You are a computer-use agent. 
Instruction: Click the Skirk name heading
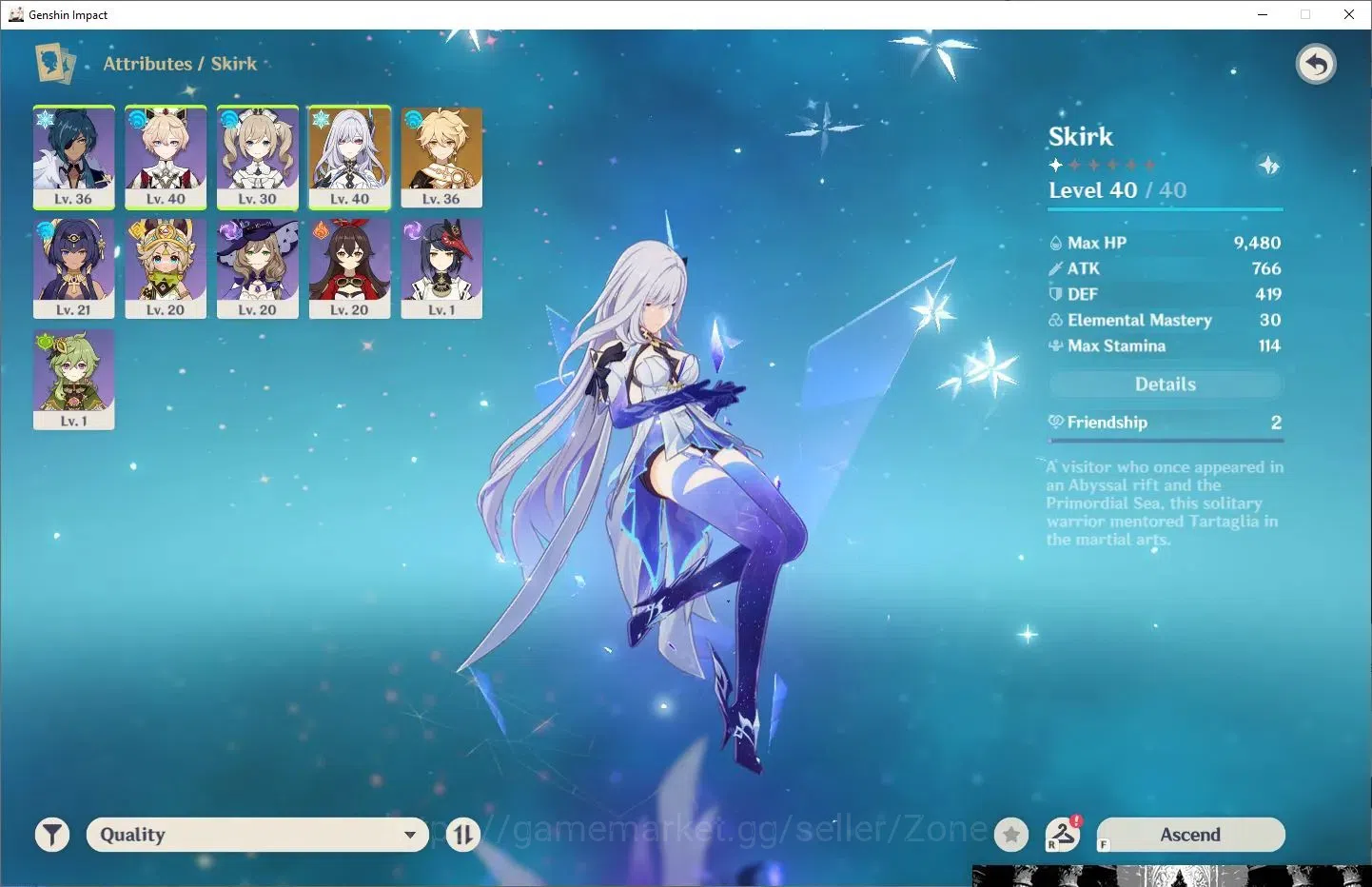[x=1081, y=136]
